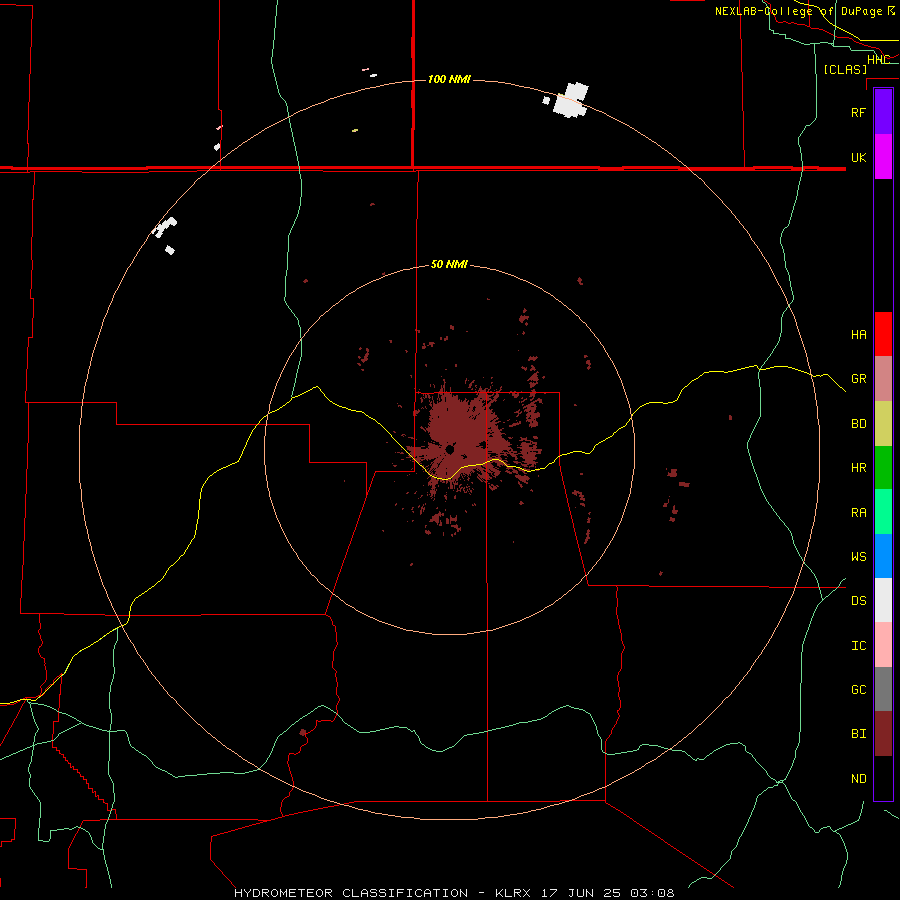This screenshot has height=900, width=900.
Task: Click the blue WS legend swatch
Action: pos(883,556)
